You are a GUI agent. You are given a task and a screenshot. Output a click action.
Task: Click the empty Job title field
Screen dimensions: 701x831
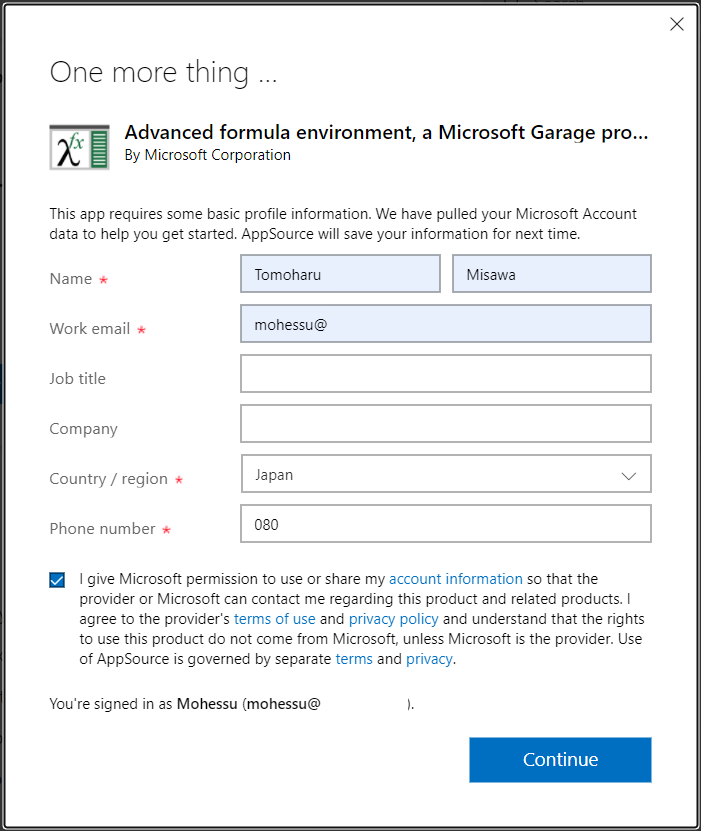tap(446, 374)
